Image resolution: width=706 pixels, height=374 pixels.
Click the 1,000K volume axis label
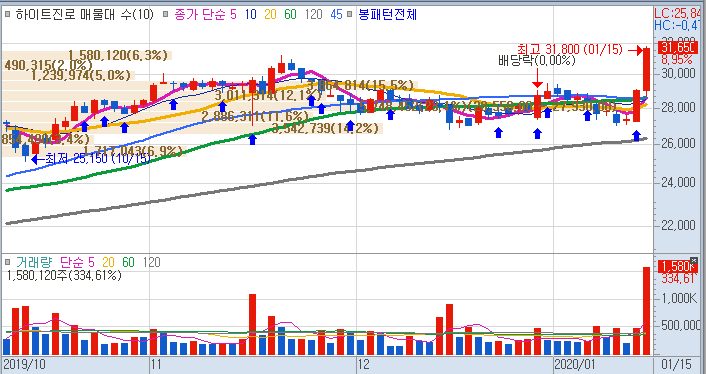click(679, 299)
